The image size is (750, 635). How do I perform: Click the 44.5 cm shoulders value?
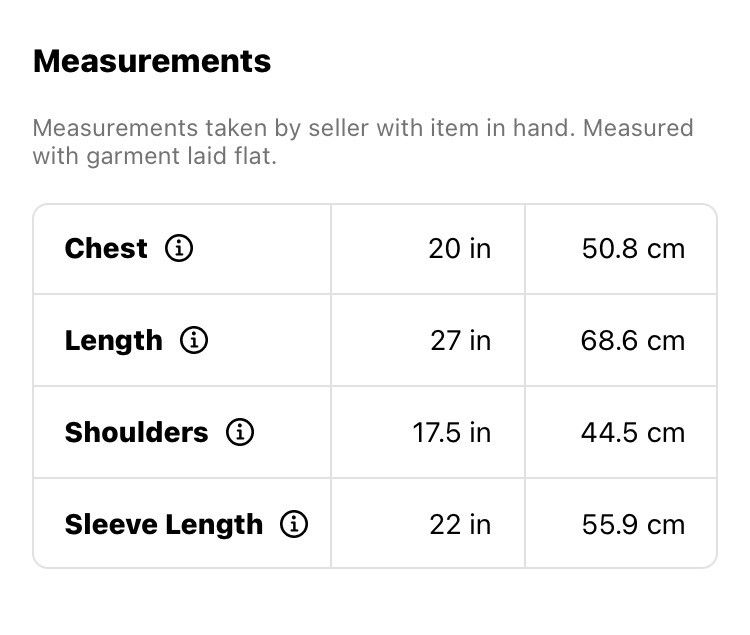click(x=633, y=432)
